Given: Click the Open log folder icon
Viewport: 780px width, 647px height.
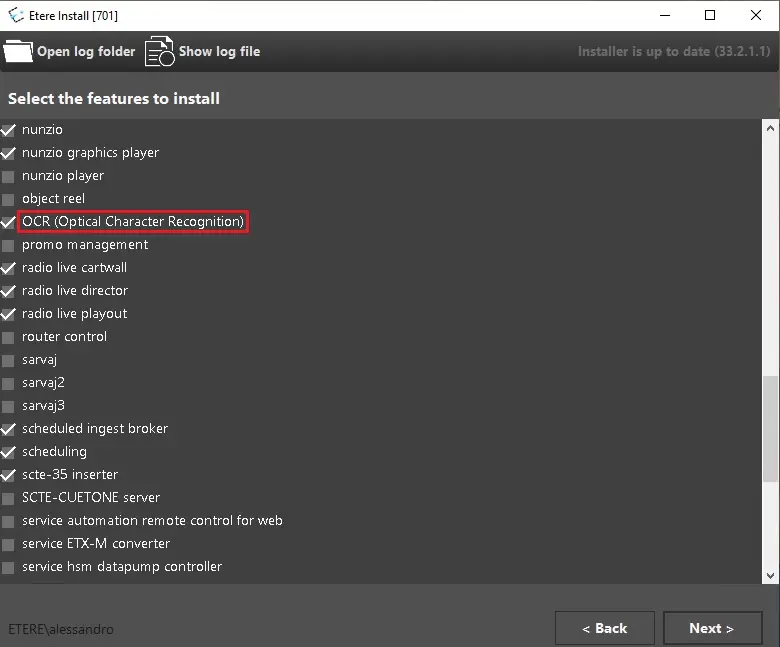Looking at the screenshot, I should pyautogui.click(x=18, y=51).
